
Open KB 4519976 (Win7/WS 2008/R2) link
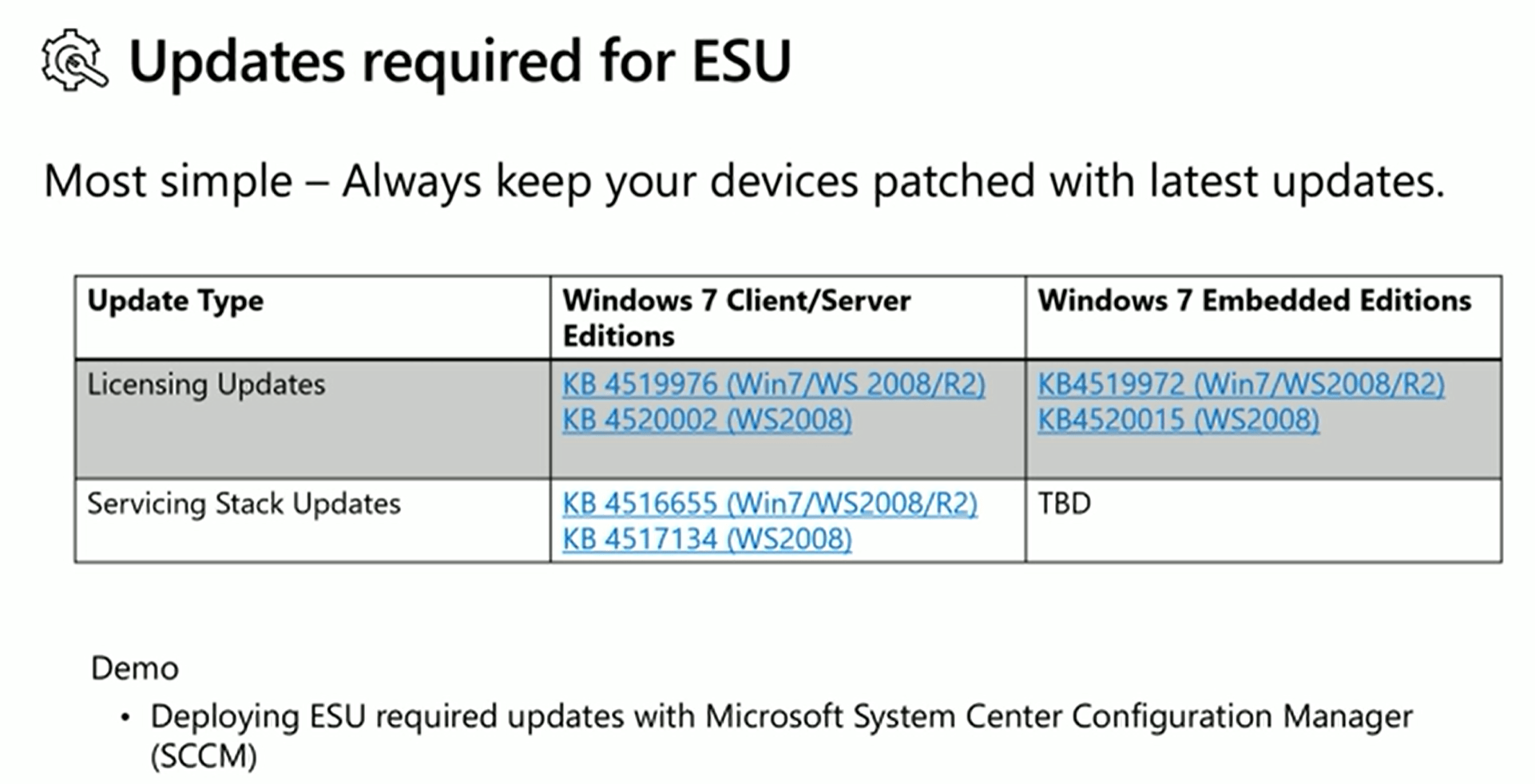(773, 385)
